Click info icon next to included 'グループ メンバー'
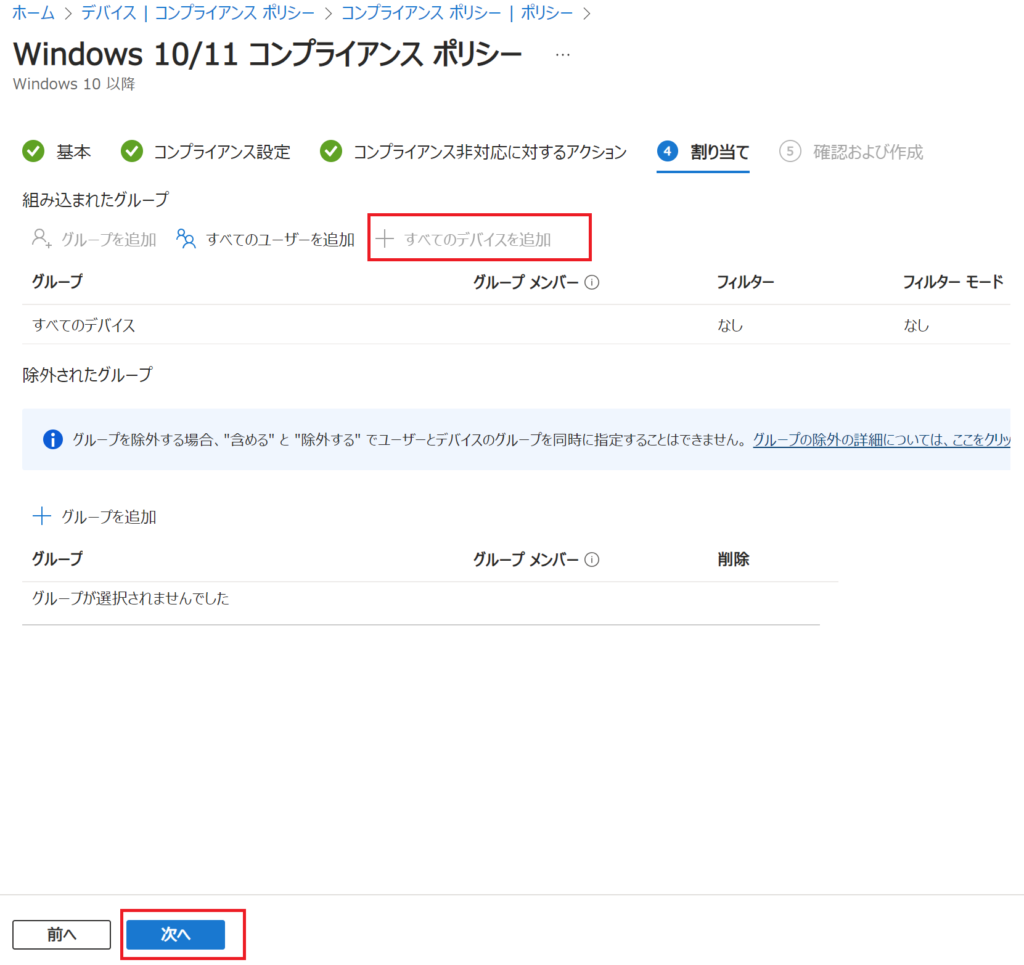 point(591,283)
